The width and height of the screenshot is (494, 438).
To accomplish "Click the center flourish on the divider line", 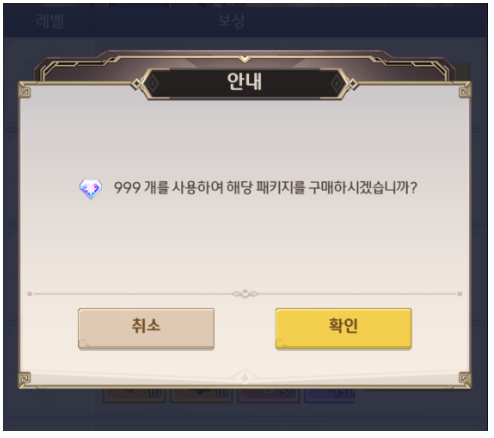I will pos(245,294).
